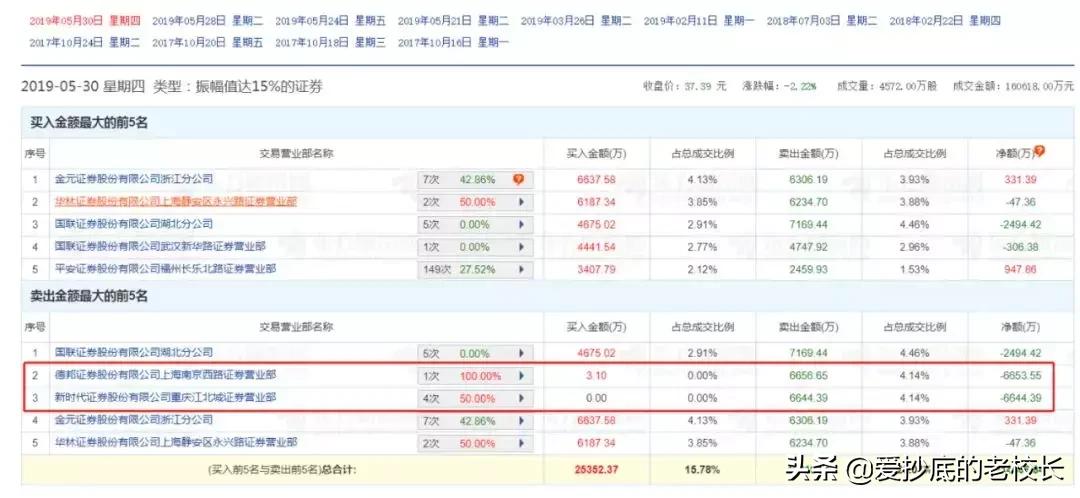Open highlighted 华林证券上海静安区永兴路 link in 买入 table

tap(176, 202)
